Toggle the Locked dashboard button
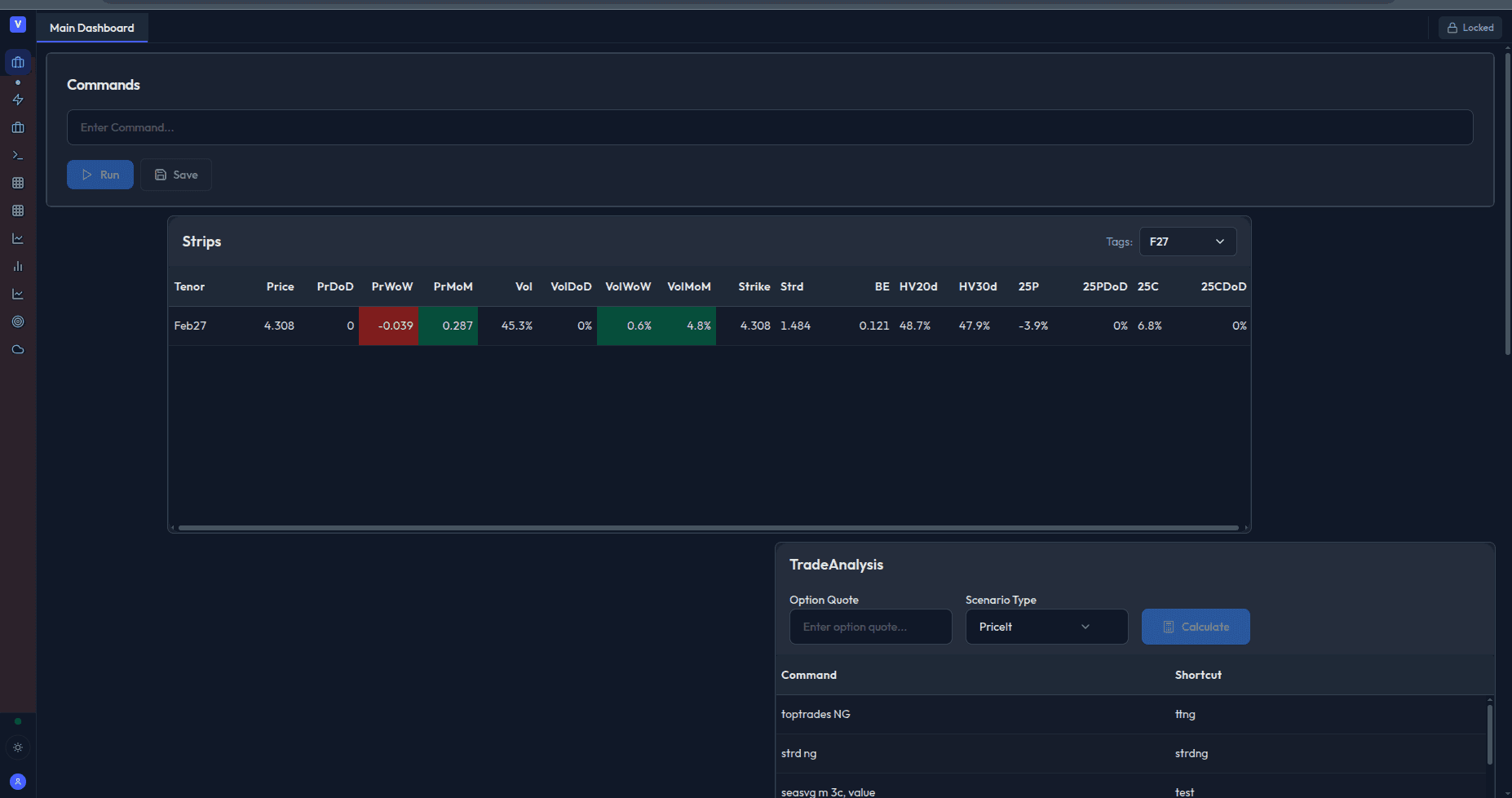Screen dimensions: 1512x798 pyautogui.click(x=1470, y=28)
